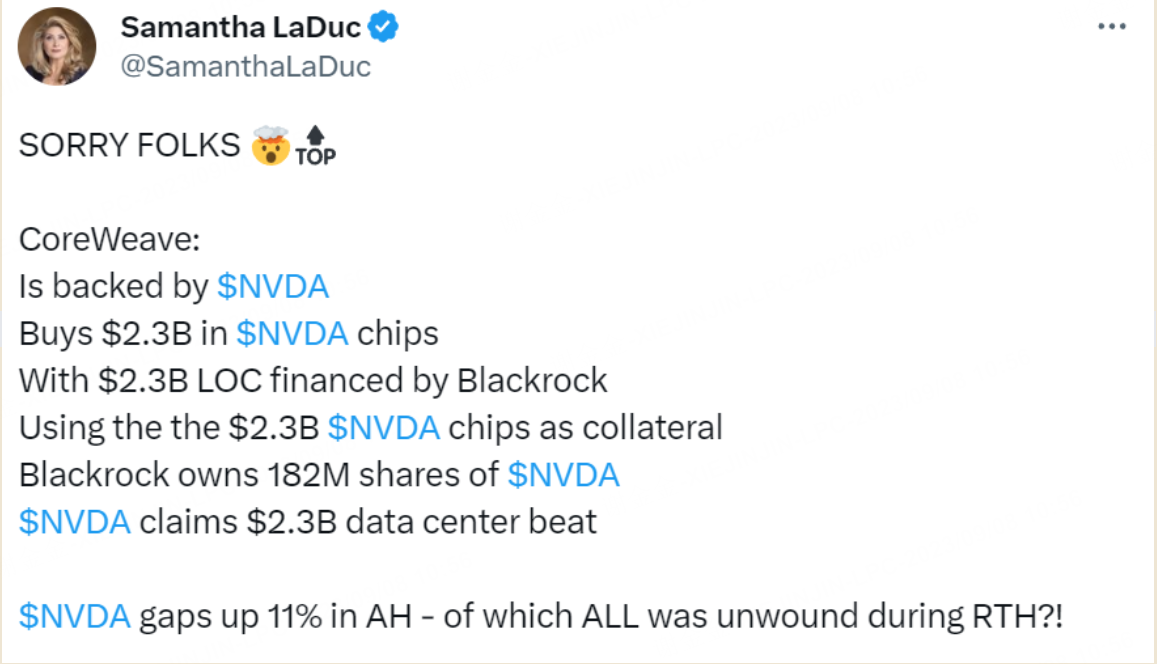This screenshot has height=664, width=1157.
Task: Open the three-dot more options menu
Action: point(1111,27)
